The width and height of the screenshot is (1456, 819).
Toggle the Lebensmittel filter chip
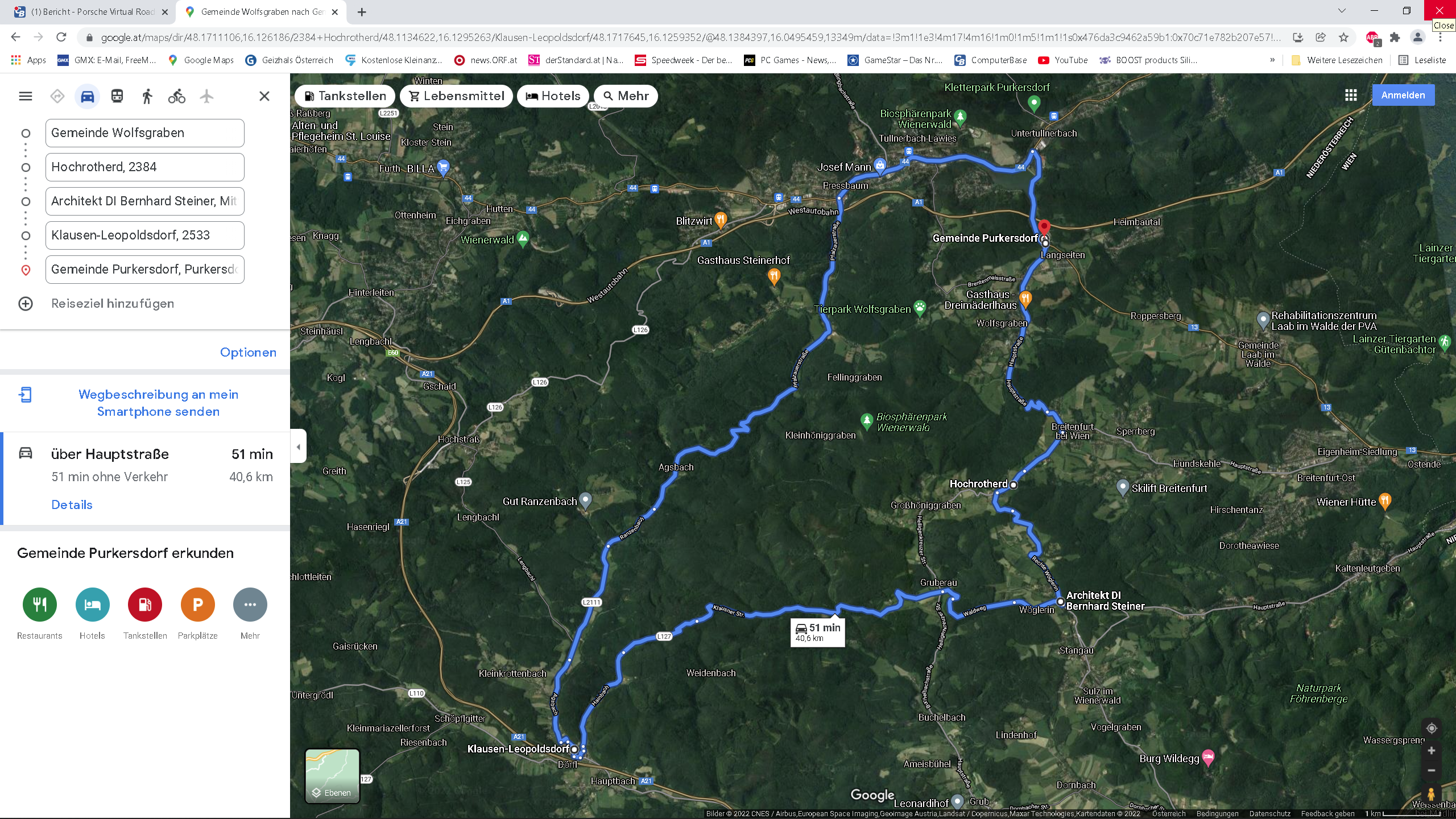coord(456,96)
